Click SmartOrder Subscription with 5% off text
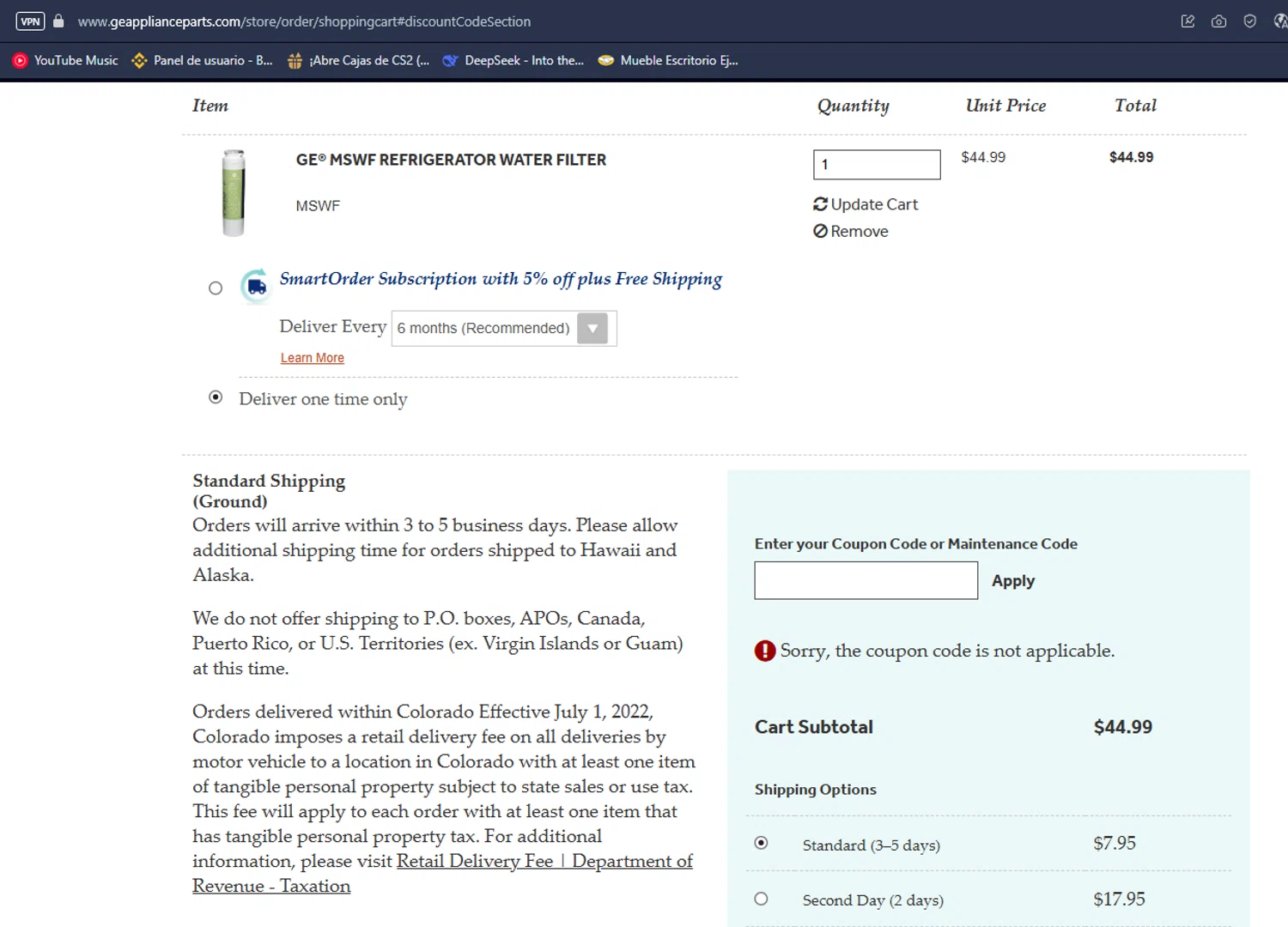This screenshot has width=1288, height=927. pos(501,279)
